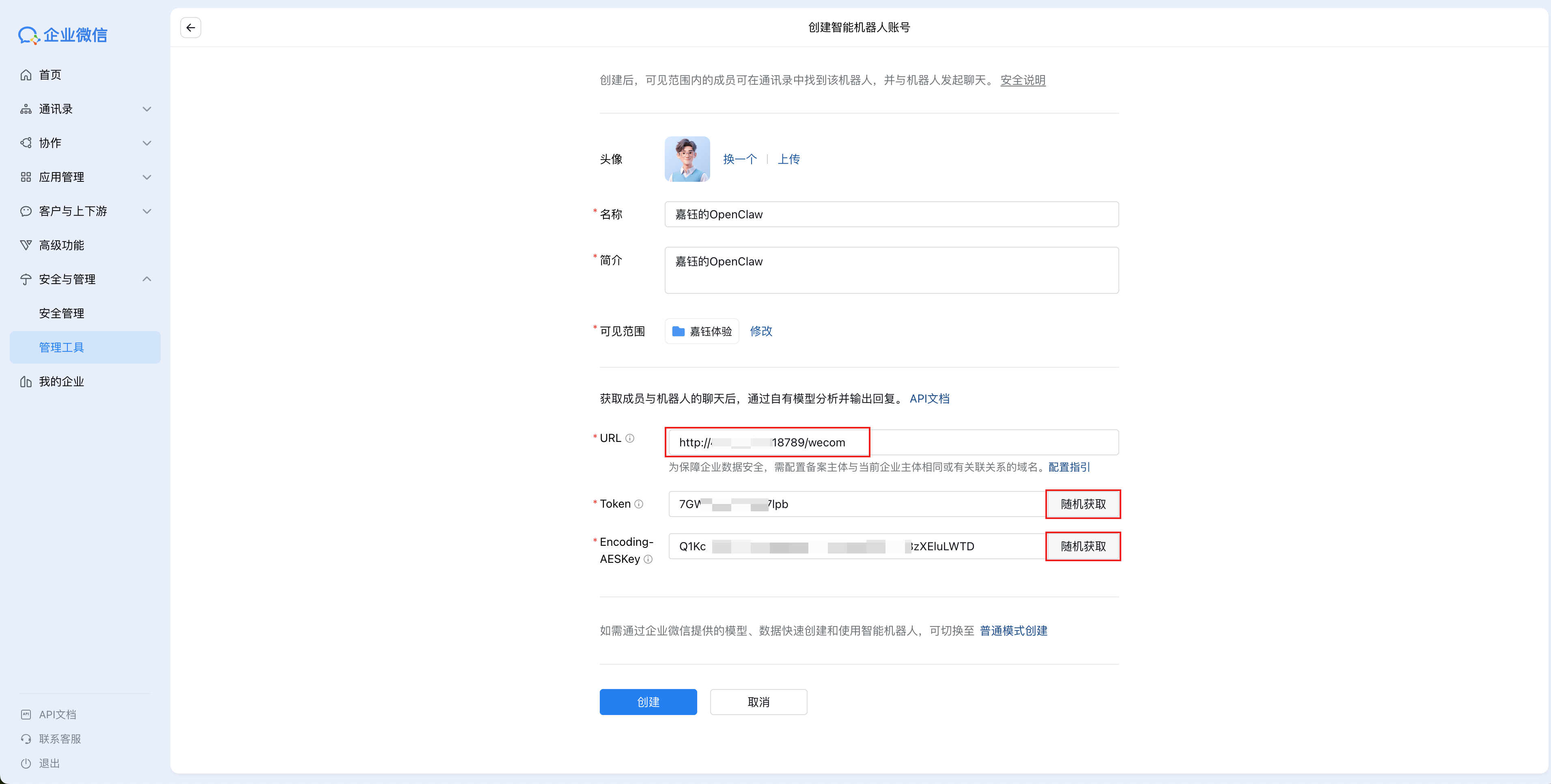Click the back arrow button
Screen dimensions: 1551x784
(x=190, y=28)
